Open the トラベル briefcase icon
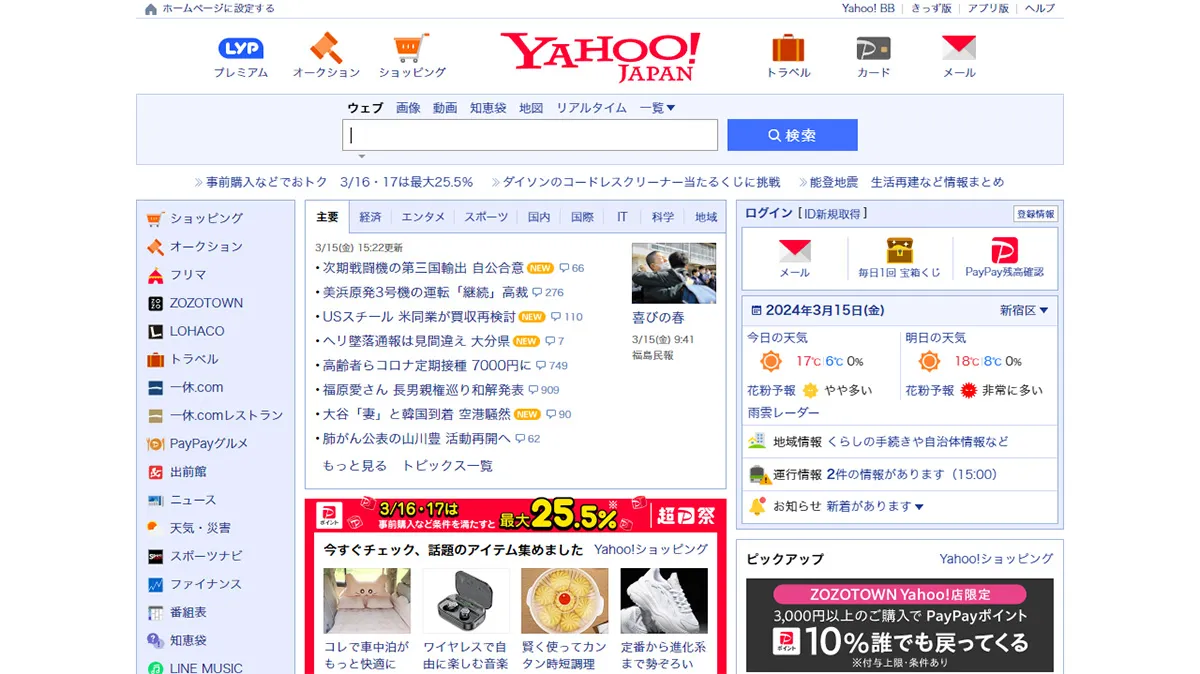The height and width of the screenshot is (674, 1200). (x=787, y=48)
